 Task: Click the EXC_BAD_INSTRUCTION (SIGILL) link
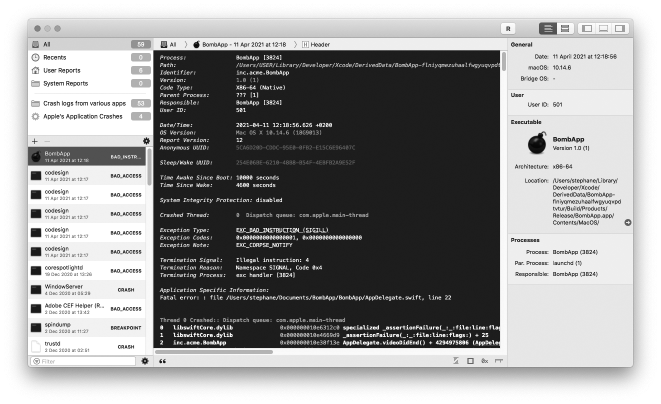tap(282, 230)
